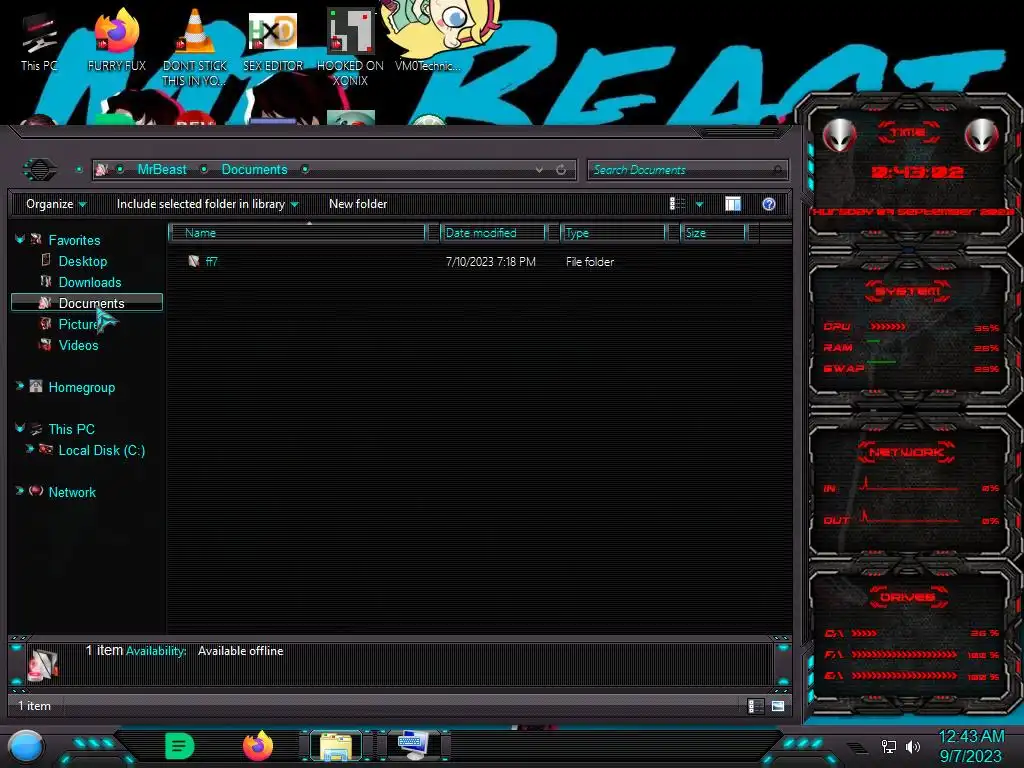Sort by the Name column header
The image size is (1024, 768).
[297, 233]
